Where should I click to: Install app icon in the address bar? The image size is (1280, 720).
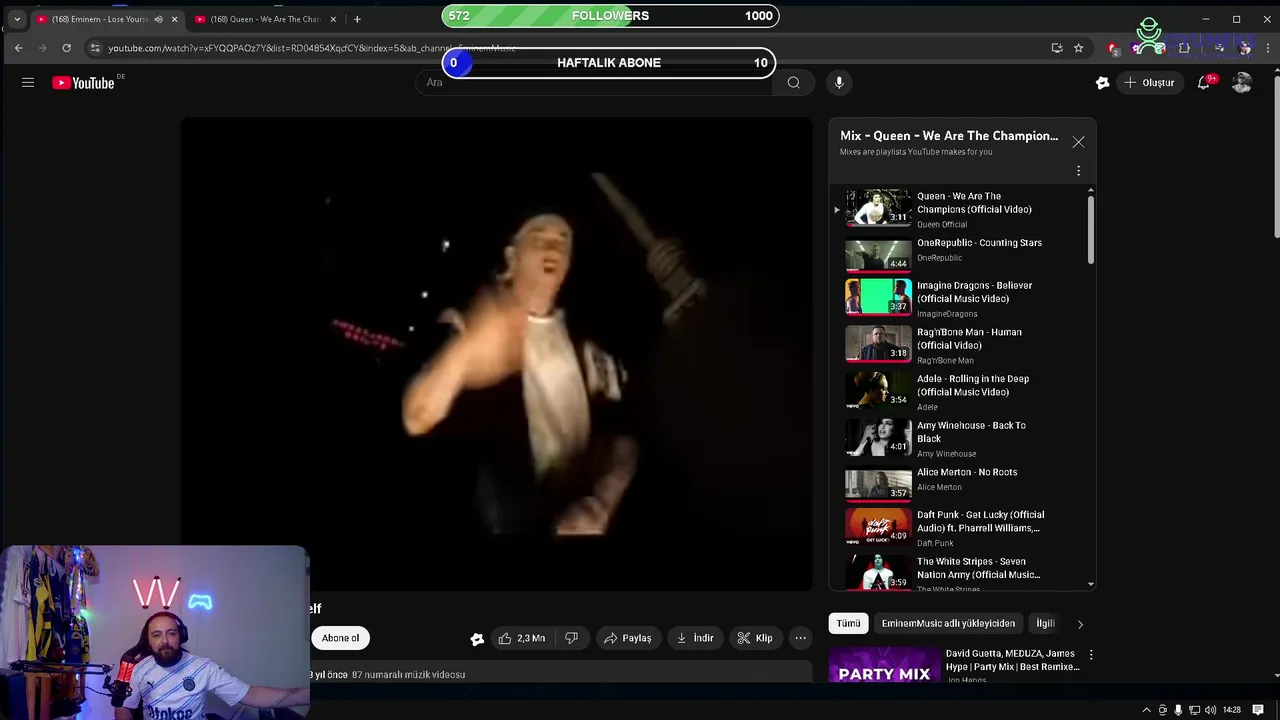pyautogui.click(x=1057, y=48)
